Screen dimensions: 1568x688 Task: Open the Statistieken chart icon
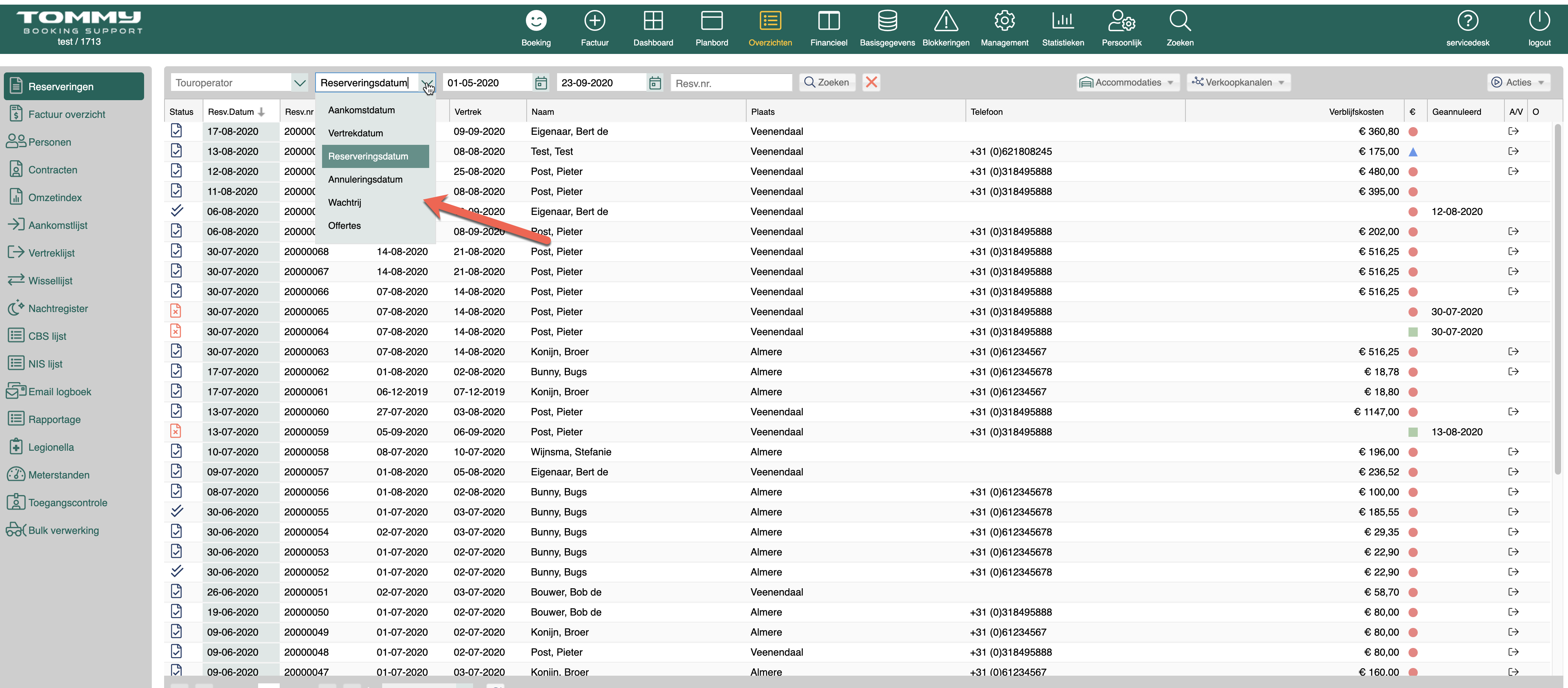click(x=1063, y=21)
